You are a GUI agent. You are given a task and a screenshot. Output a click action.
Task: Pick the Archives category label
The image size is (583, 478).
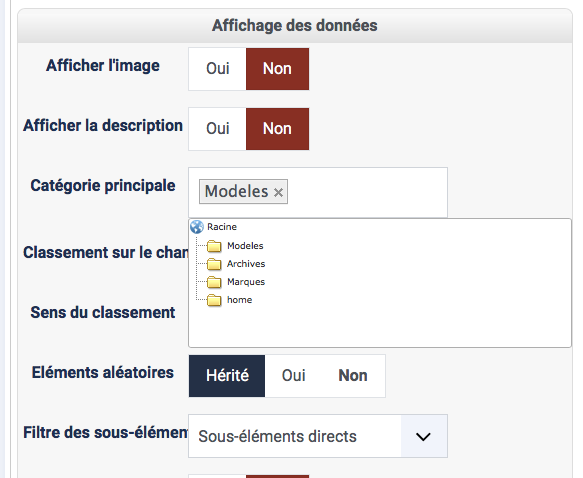point(246,264)
